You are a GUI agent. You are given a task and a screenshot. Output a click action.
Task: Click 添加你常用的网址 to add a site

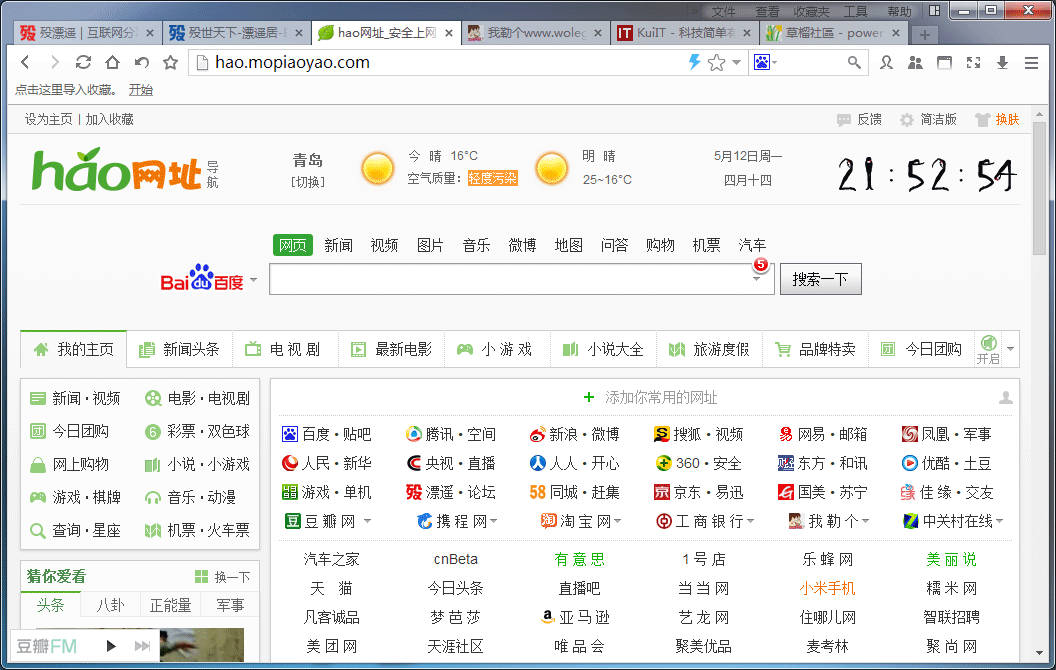click(x=651, y=398)
